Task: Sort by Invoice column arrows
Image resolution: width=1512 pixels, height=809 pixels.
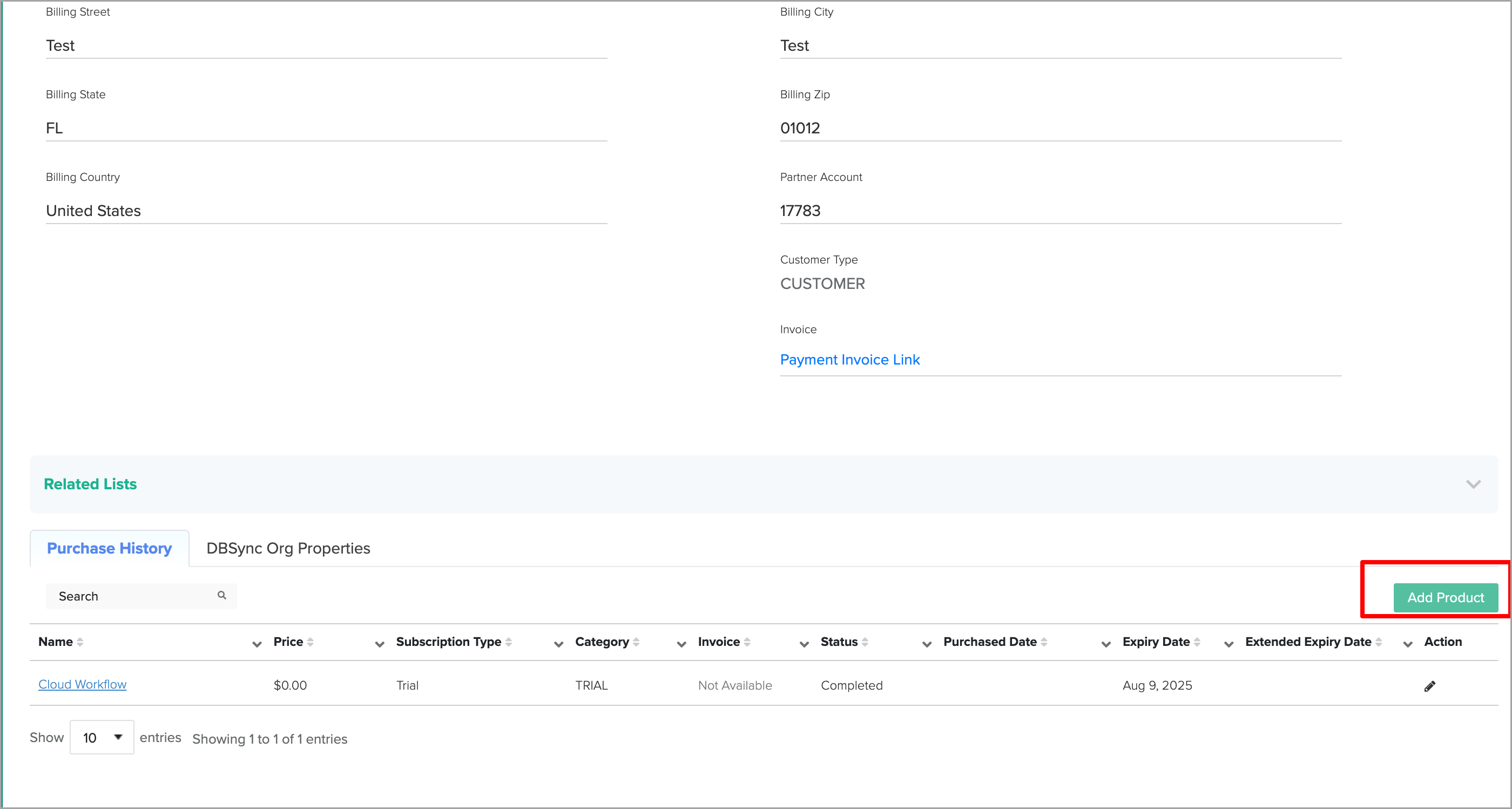Action: (x=747, y=642)
